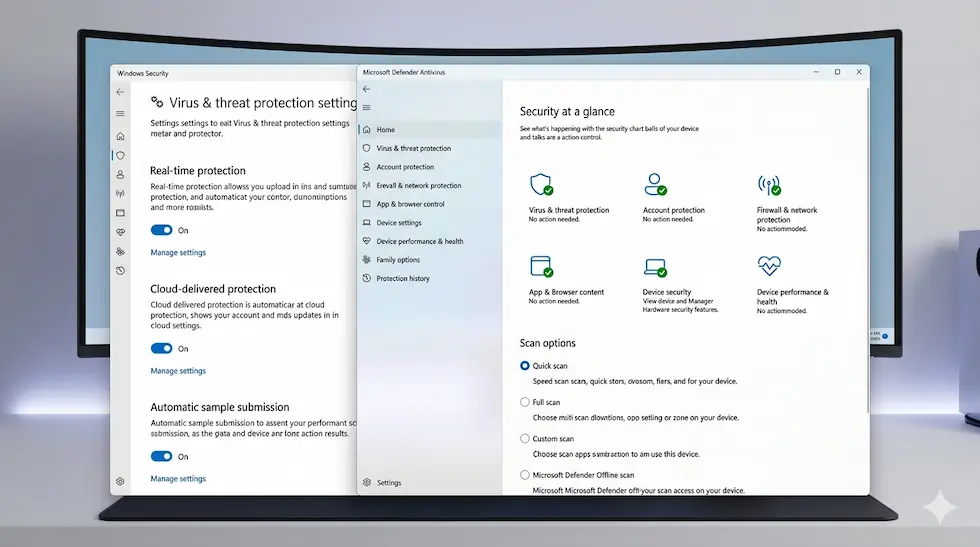980x547 pixels.
Task: Open the Account protection tile icon
Action: click(655, 184)
